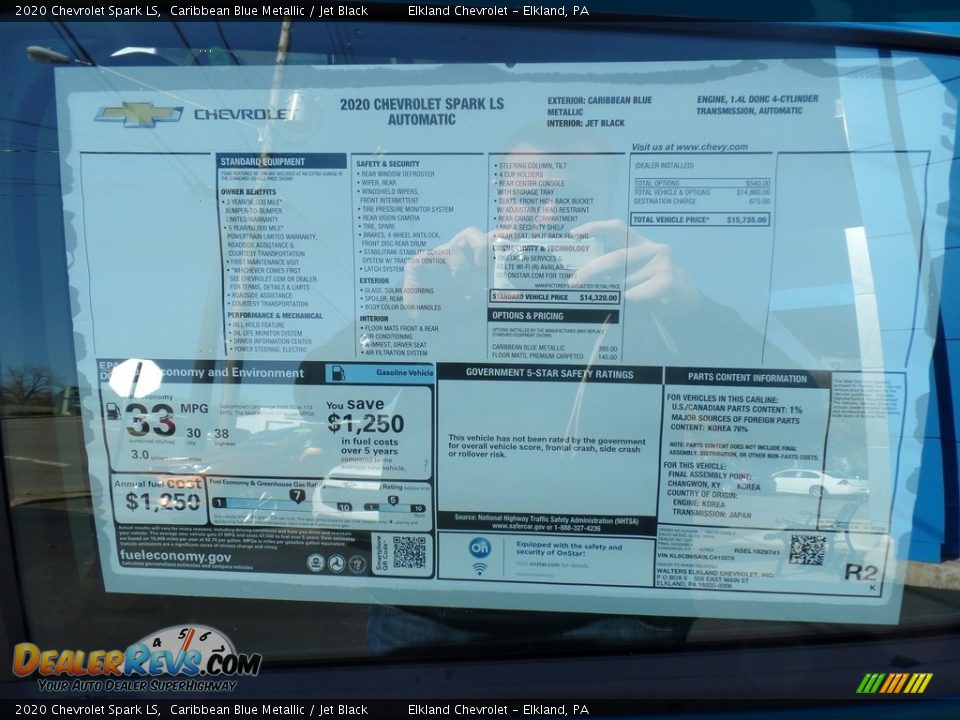Tap the Wi-Fi signal icon under OnStar
Viewport: 960px width, 720px height.
tap(479, 570)
